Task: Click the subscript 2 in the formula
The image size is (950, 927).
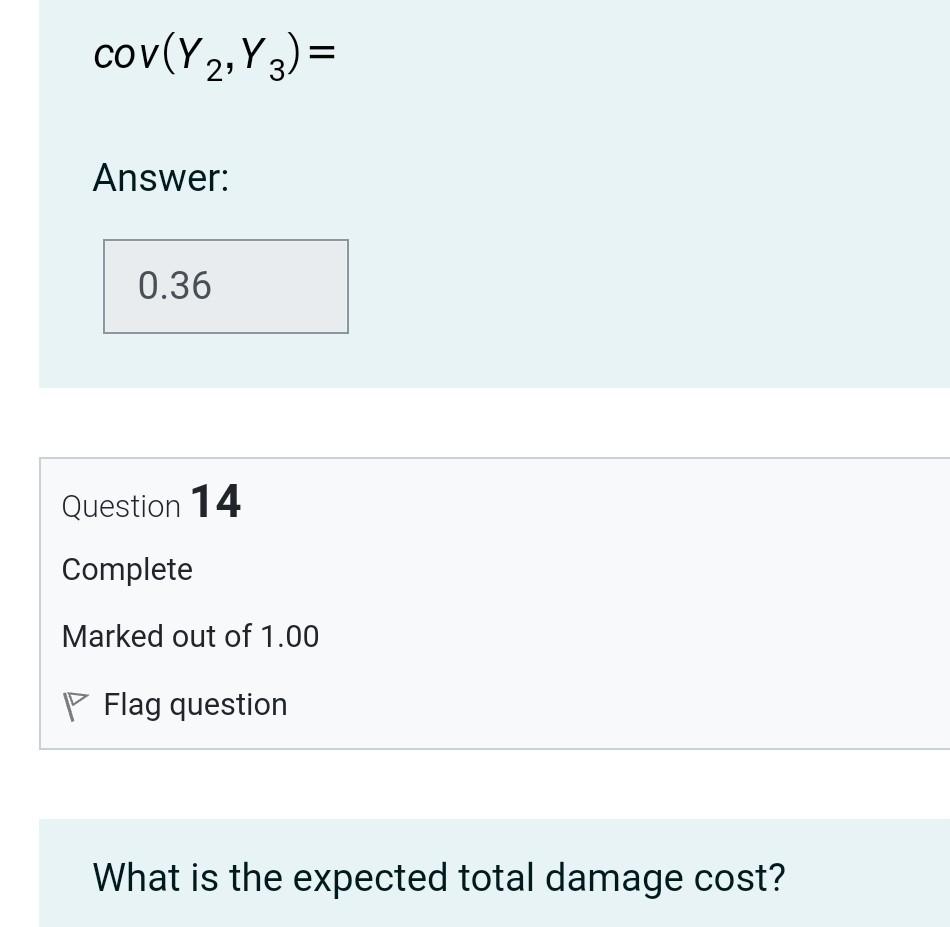Action: 213,70
